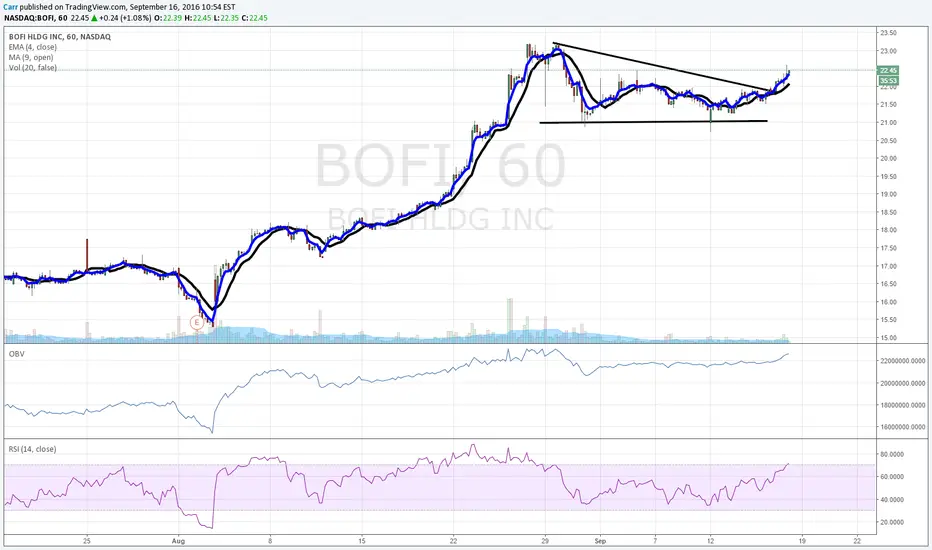This screenshot has width=932, height=550.
Task: Select the 'Vol (20, false)' indicator label
Action: point(33,68)
